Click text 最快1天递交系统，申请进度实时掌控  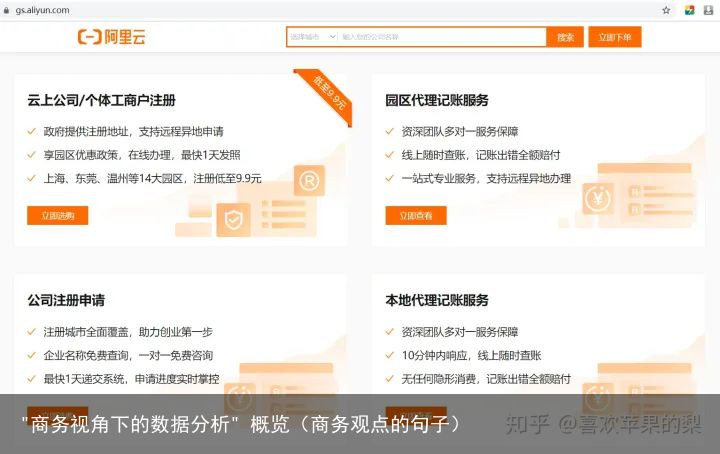coord(131,379)
